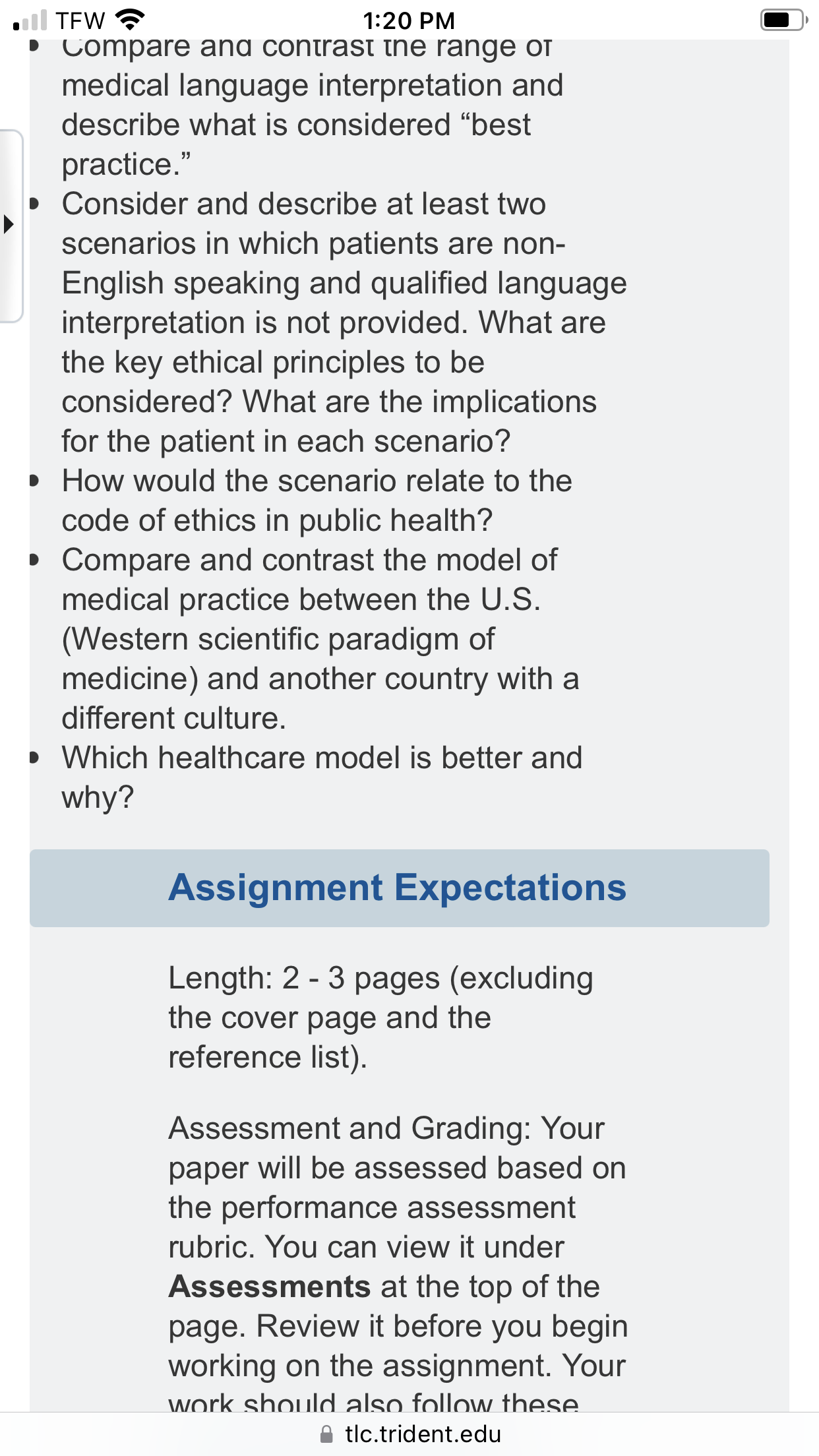Screen dimensions: 819x1456
Task: Tap the TFW carrier label
Action: tap(80, 20)
